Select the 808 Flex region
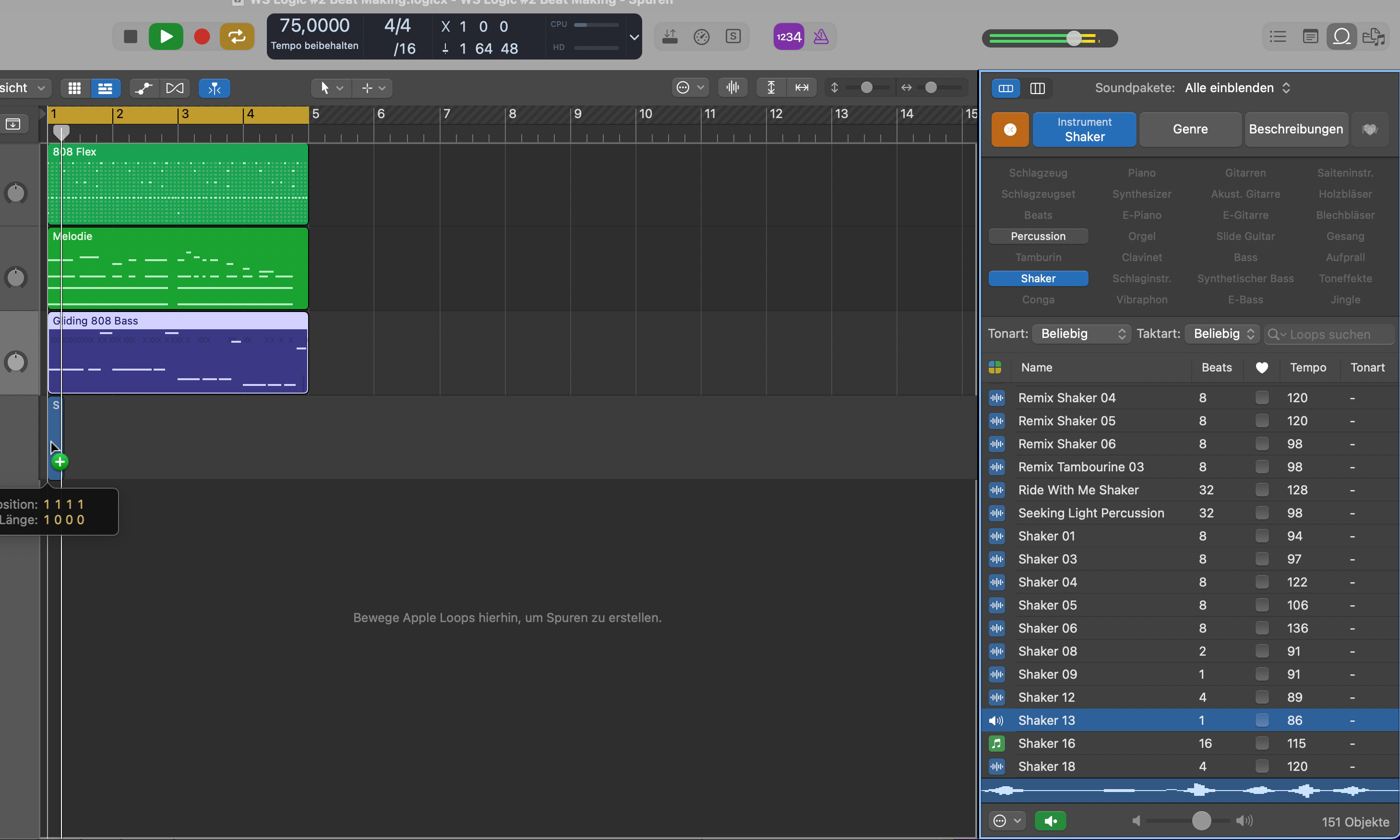1400x840 pixels. coord(178,184)
